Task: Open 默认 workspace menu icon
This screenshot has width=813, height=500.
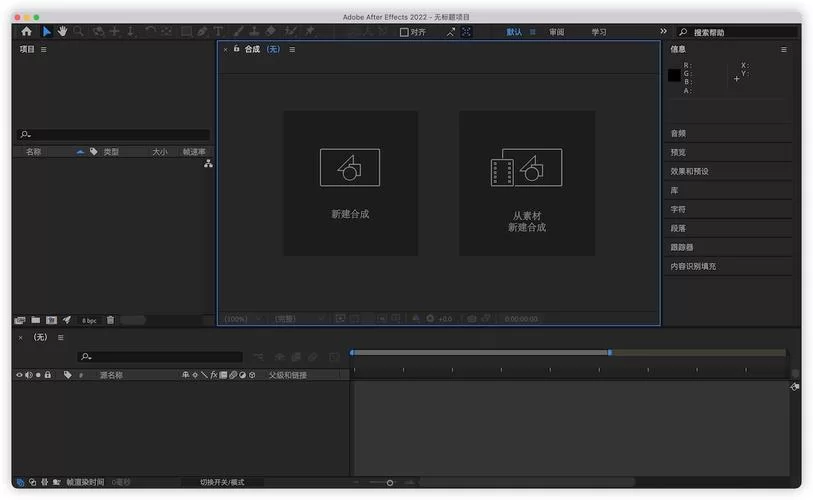Action: 532,32
